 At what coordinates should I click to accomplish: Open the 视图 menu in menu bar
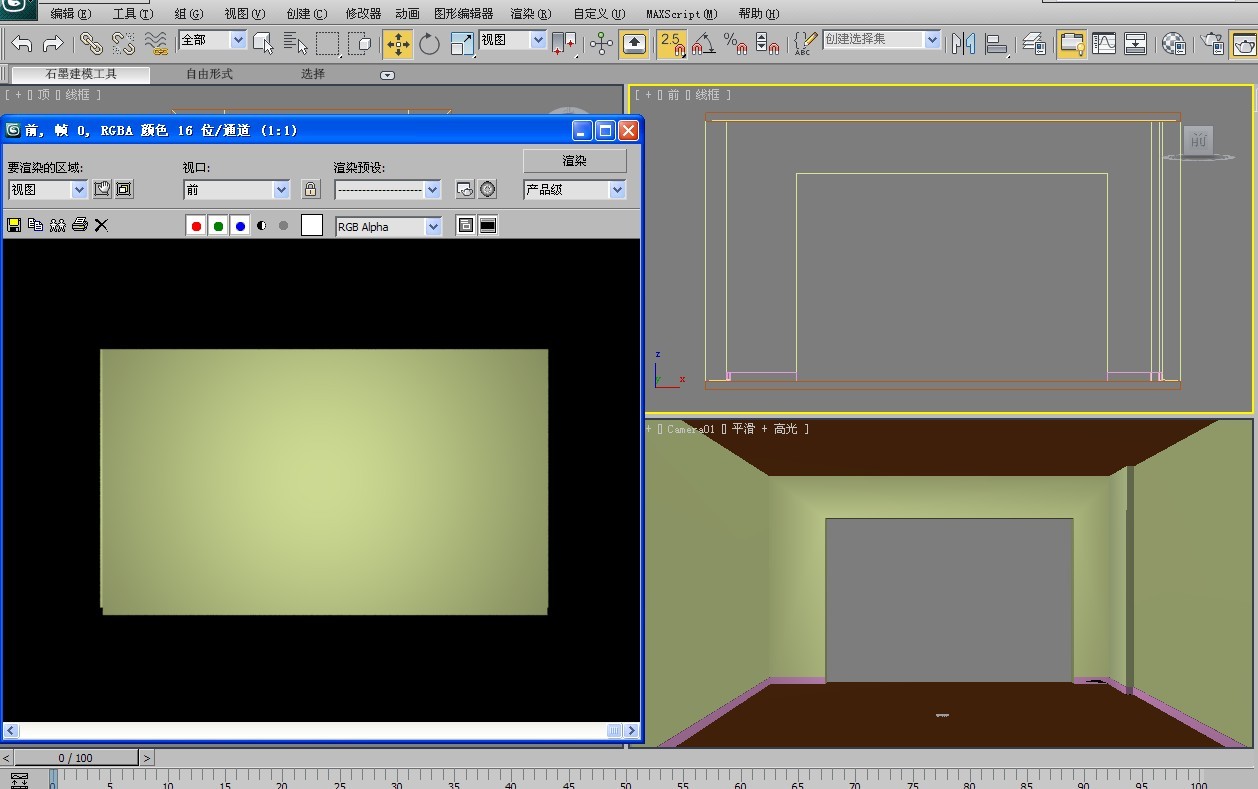[x=245, y=14]
